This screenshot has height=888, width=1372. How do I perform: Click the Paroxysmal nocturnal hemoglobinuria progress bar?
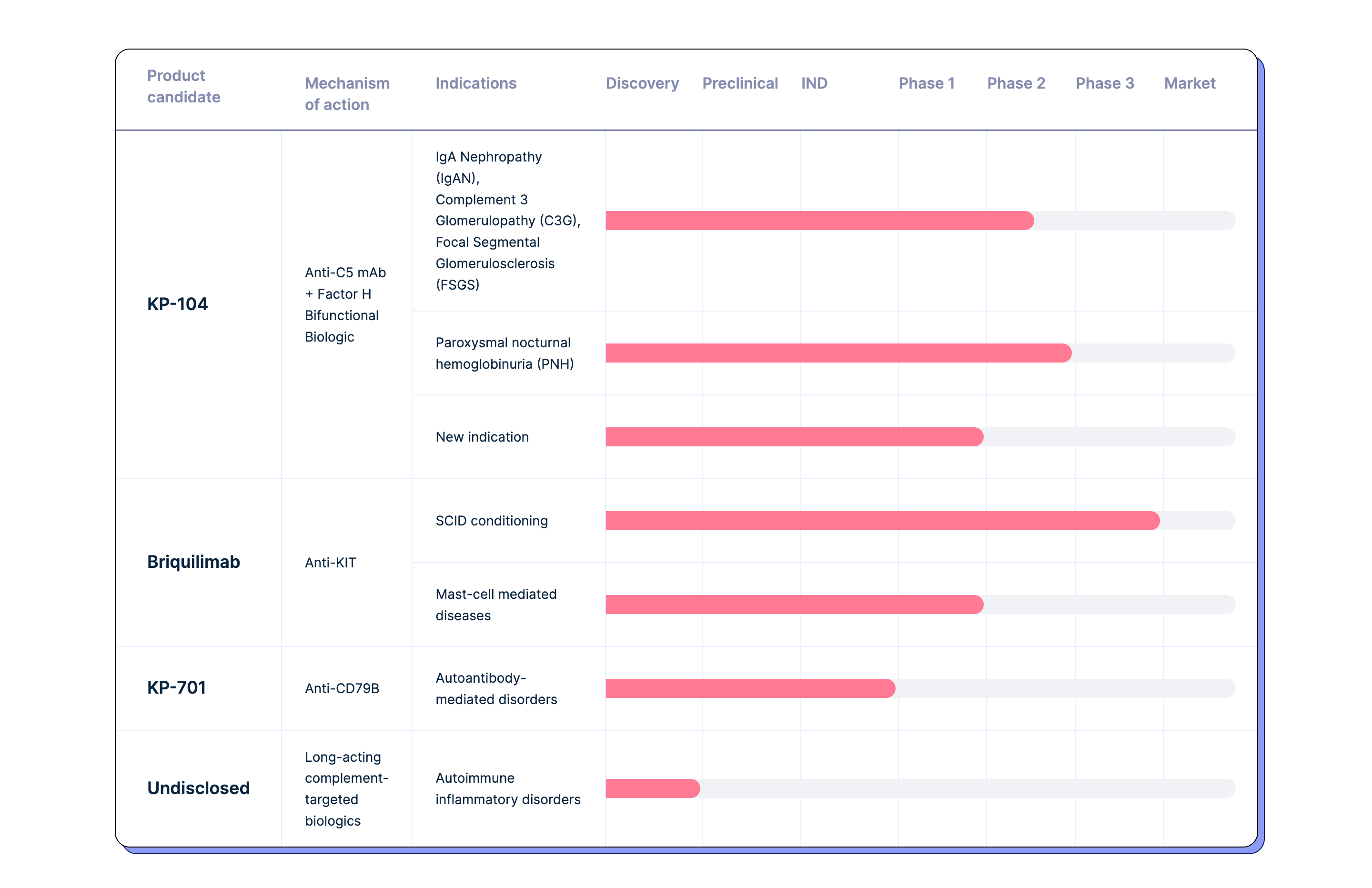tap(920, 353)
